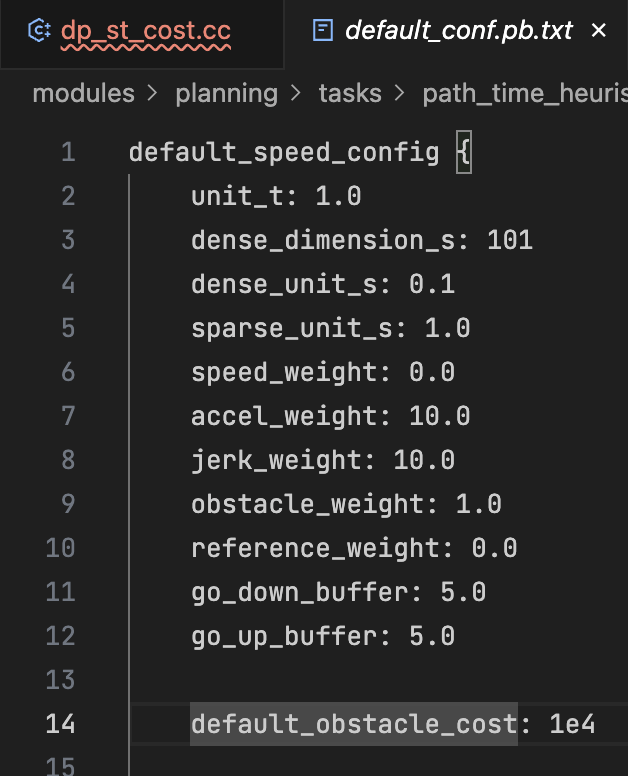Screen dimensions: 628x776
Task: Click the highlighted default_obstacle_cost key
Action: point(354,724)
